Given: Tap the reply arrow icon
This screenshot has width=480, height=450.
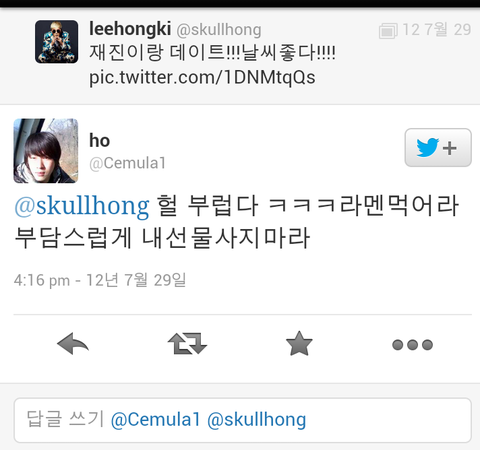Looking at the screenshot, I should click(x=73, y=344).
